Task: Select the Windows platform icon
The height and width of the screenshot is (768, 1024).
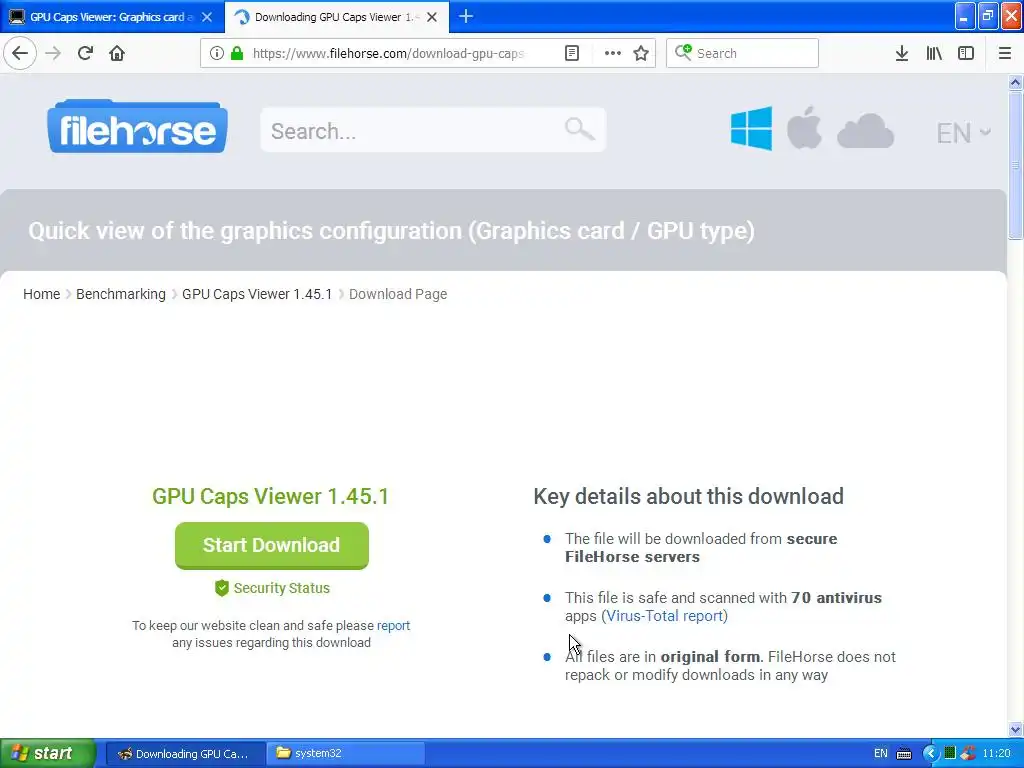Action: pos(751,129)
